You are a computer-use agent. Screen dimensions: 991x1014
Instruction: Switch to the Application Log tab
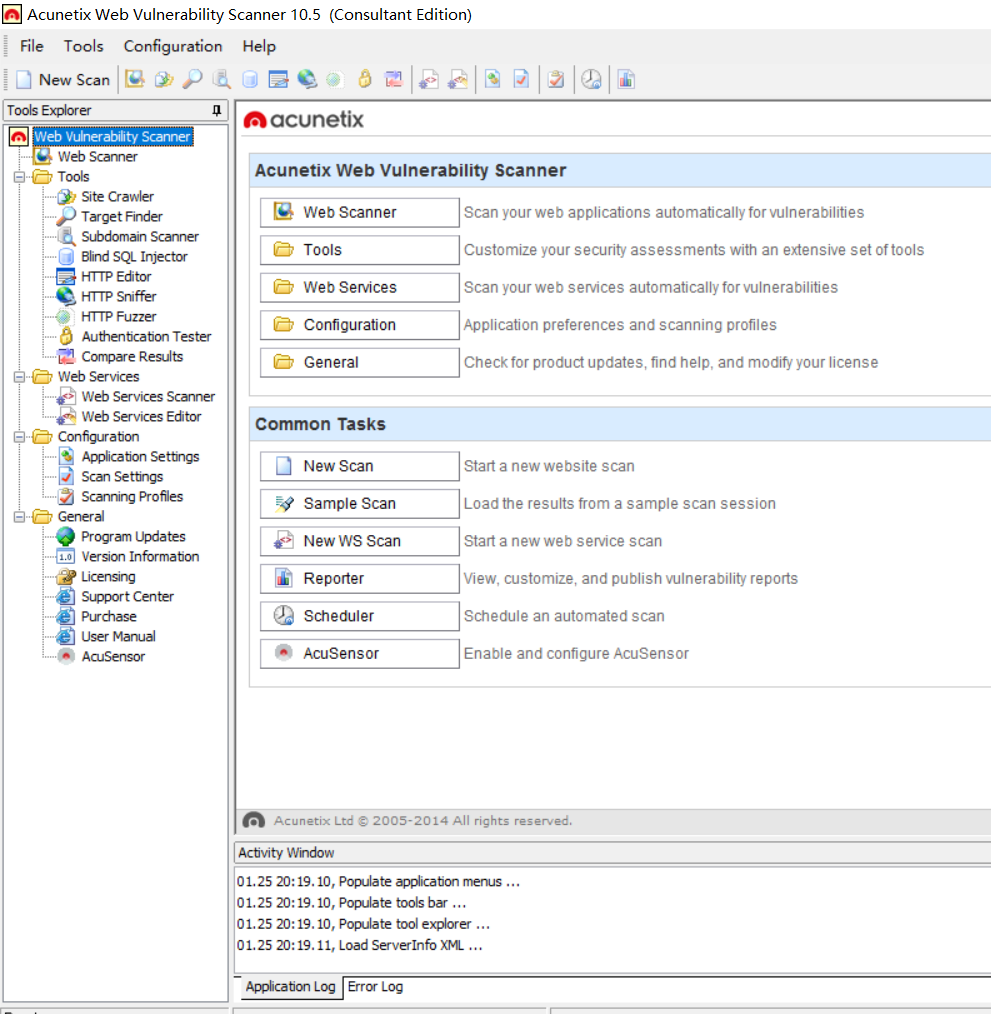tap(290, 987)
